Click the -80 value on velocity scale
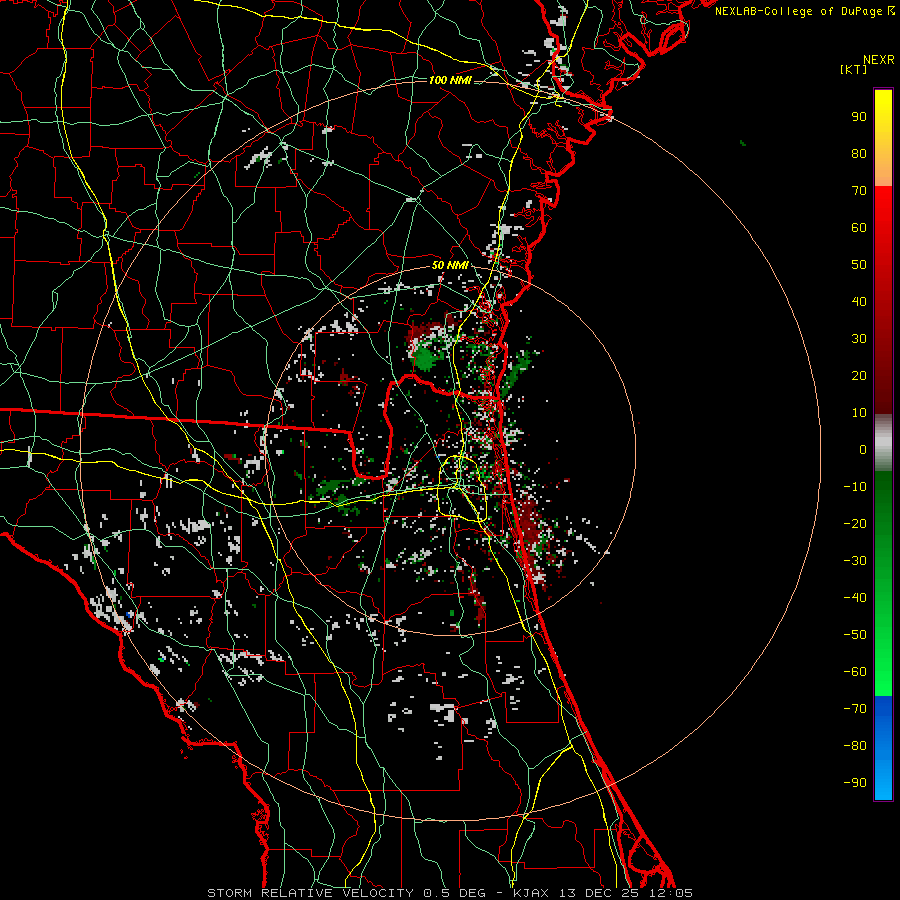 click(855, 746)
